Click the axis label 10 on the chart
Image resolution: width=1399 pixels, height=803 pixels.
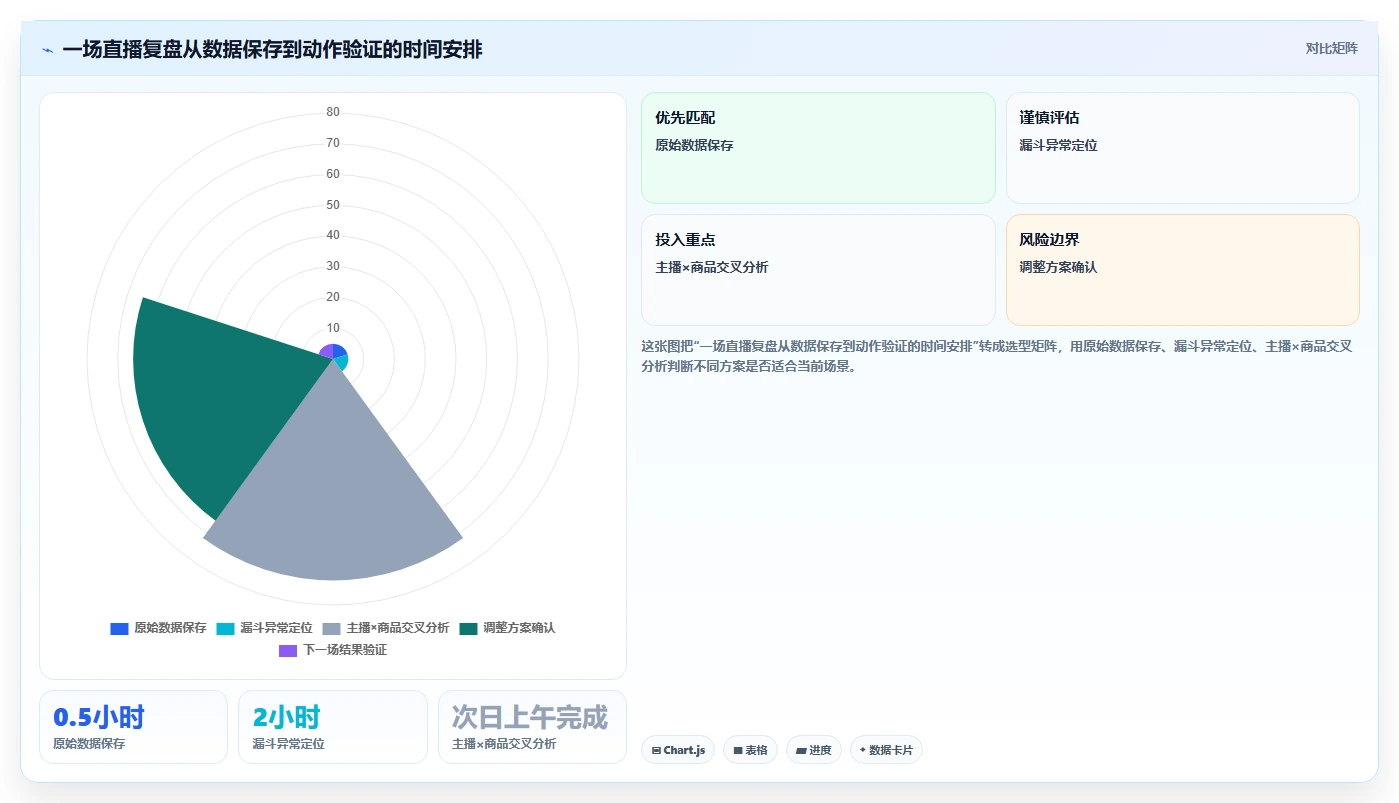pyautogui.click(x=333, y=328)
